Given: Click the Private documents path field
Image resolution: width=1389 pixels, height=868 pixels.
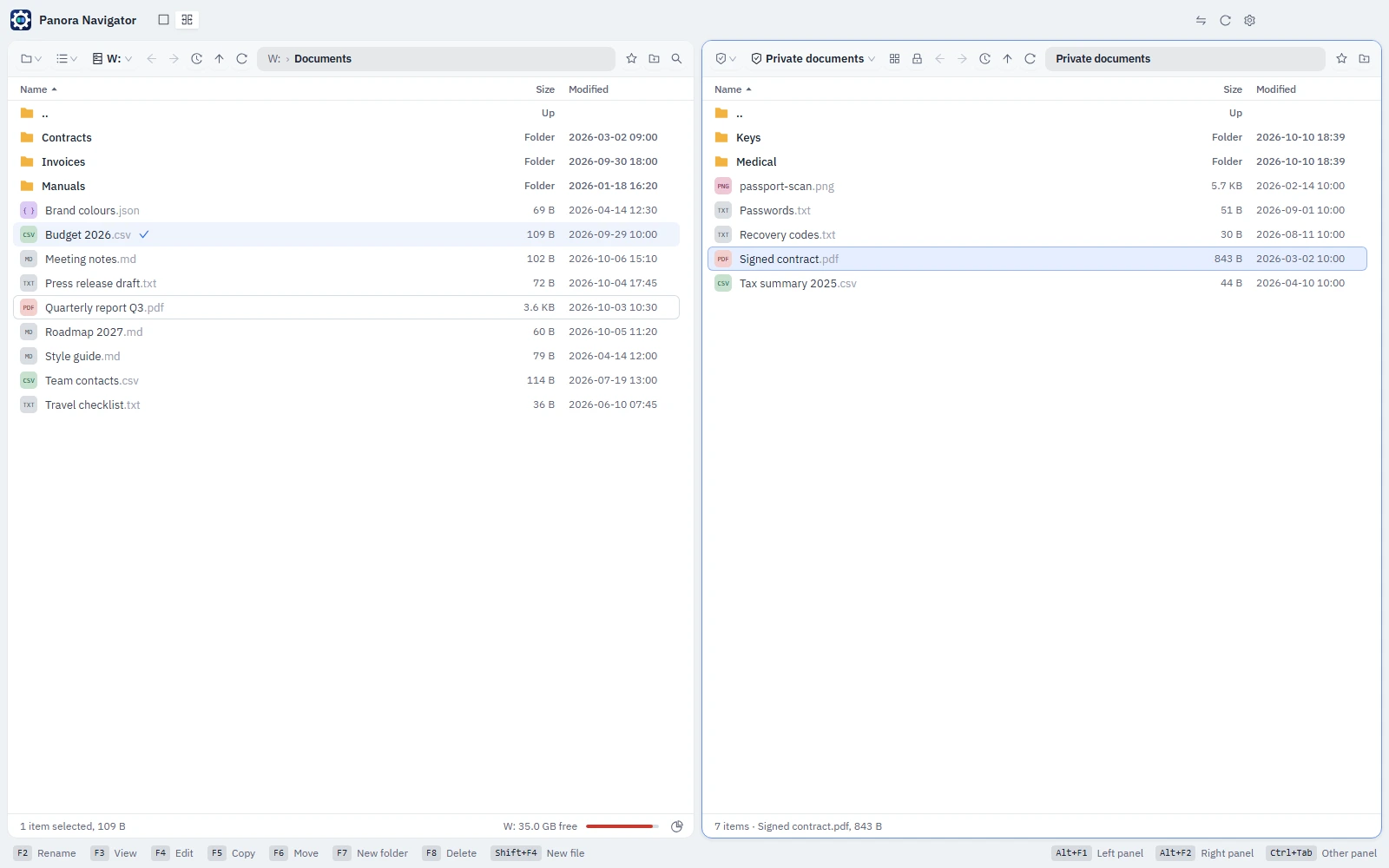Looking at the screenshot, I should point(1185,59).
